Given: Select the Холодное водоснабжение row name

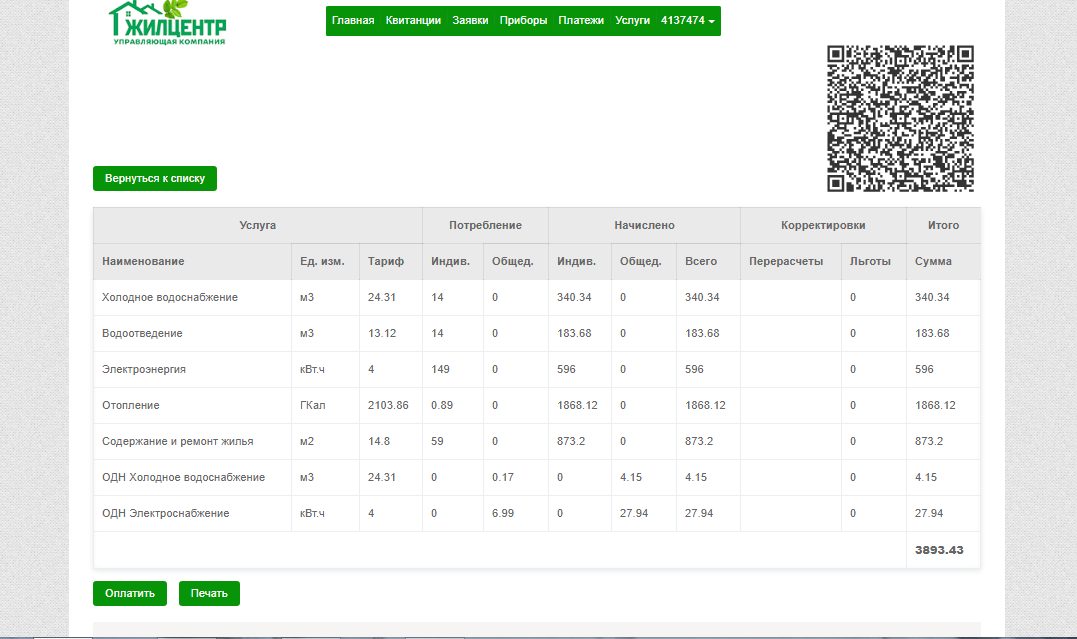Looking at the screenshot, I should pyautogui.click(x=170, y=298).
